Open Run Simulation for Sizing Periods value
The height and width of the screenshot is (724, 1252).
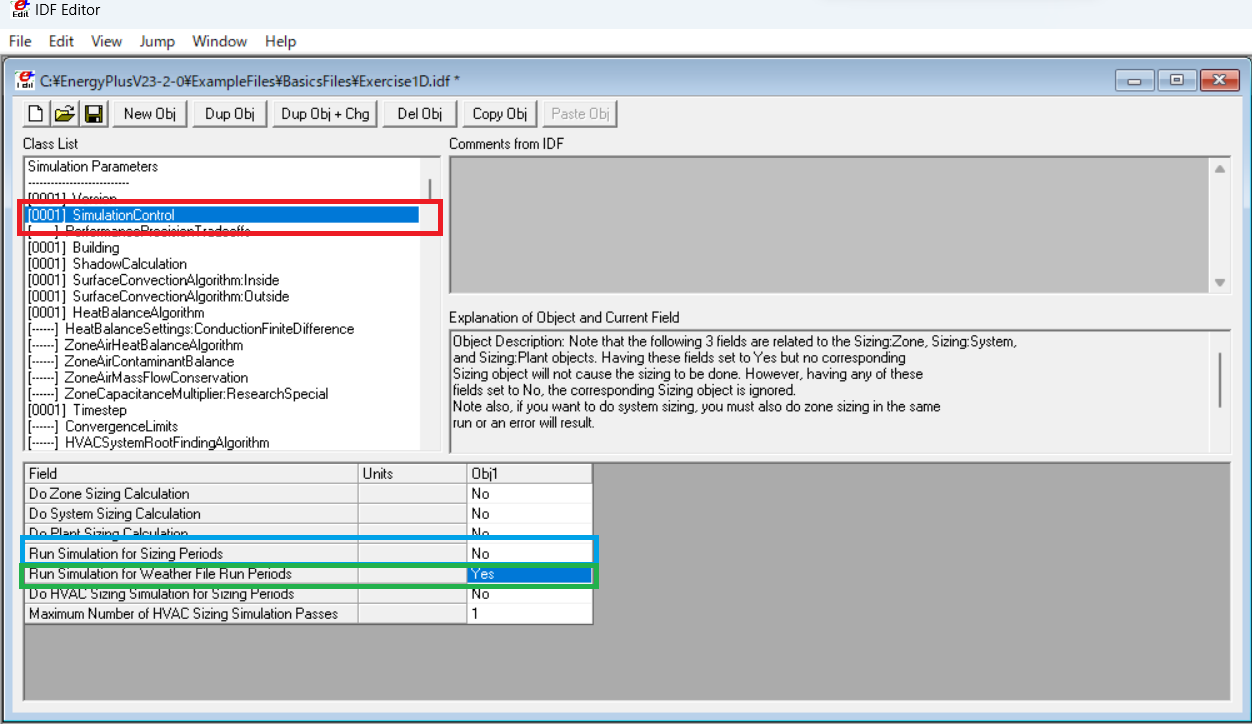tap(529, 554)
